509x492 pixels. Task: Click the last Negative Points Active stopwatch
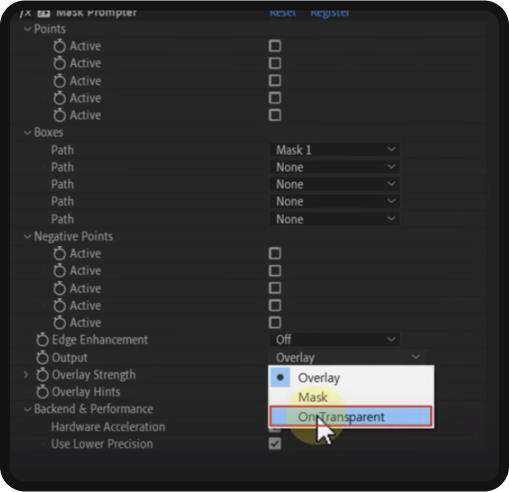coord(60,322)
